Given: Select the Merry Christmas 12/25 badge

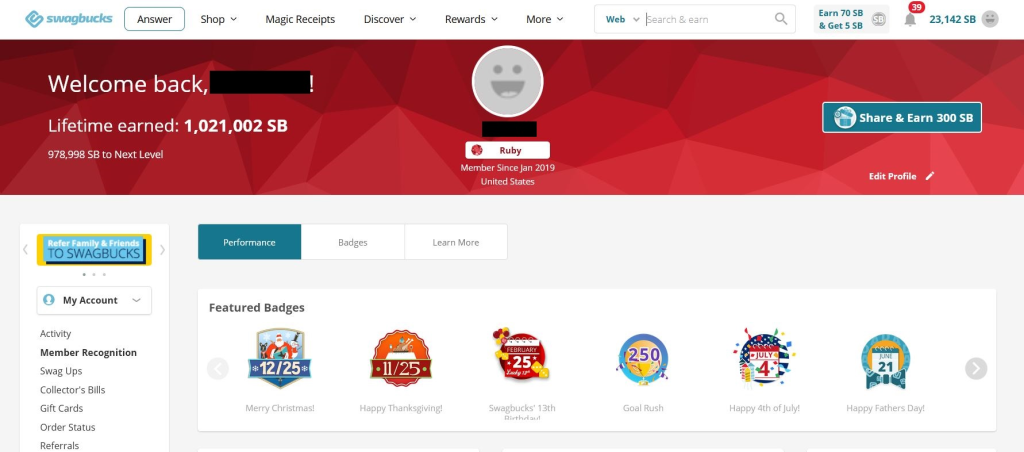Looking at the screenshot, I should 280,359.
